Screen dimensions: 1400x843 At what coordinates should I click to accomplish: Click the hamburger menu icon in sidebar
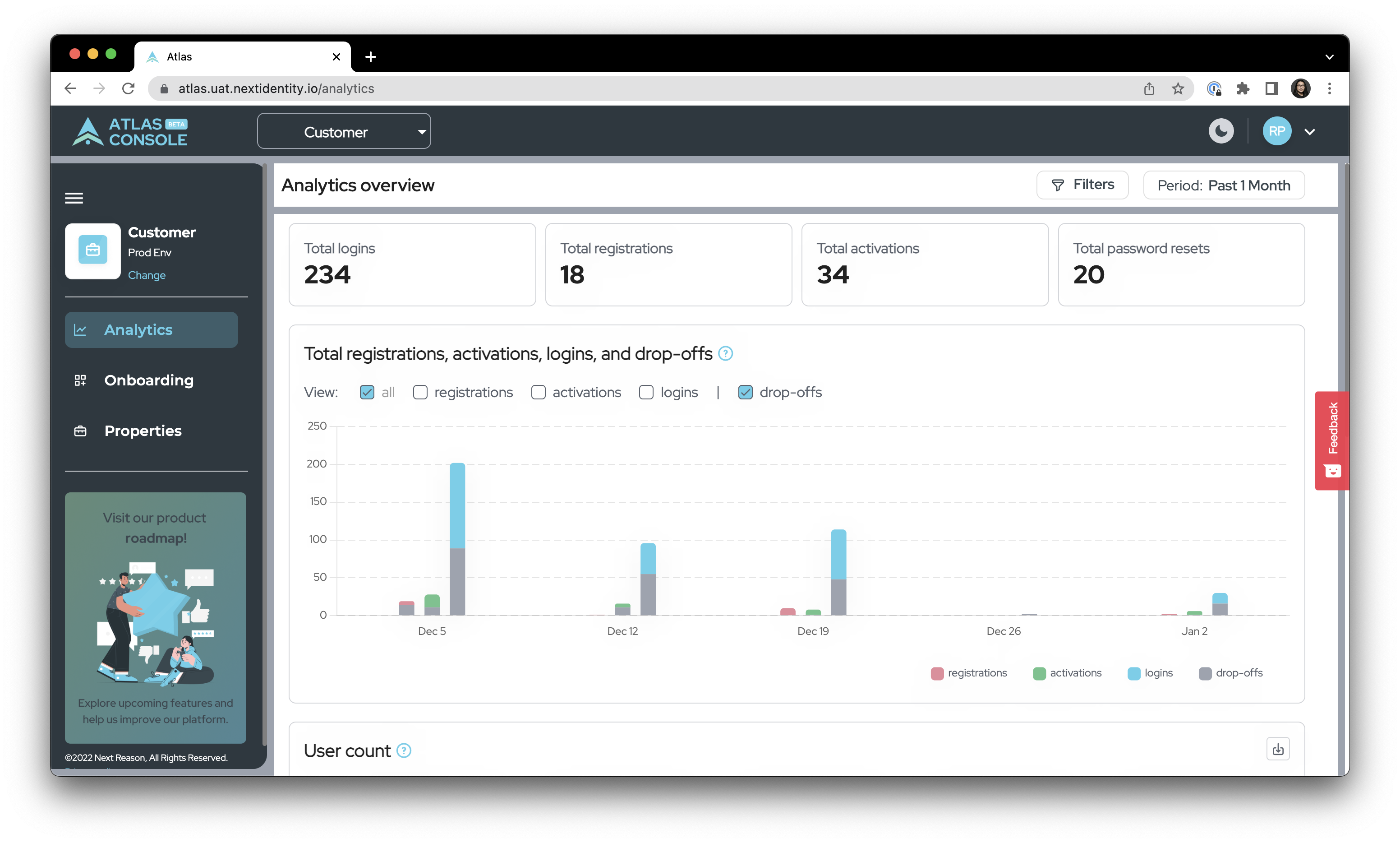[x=74, y=197]
